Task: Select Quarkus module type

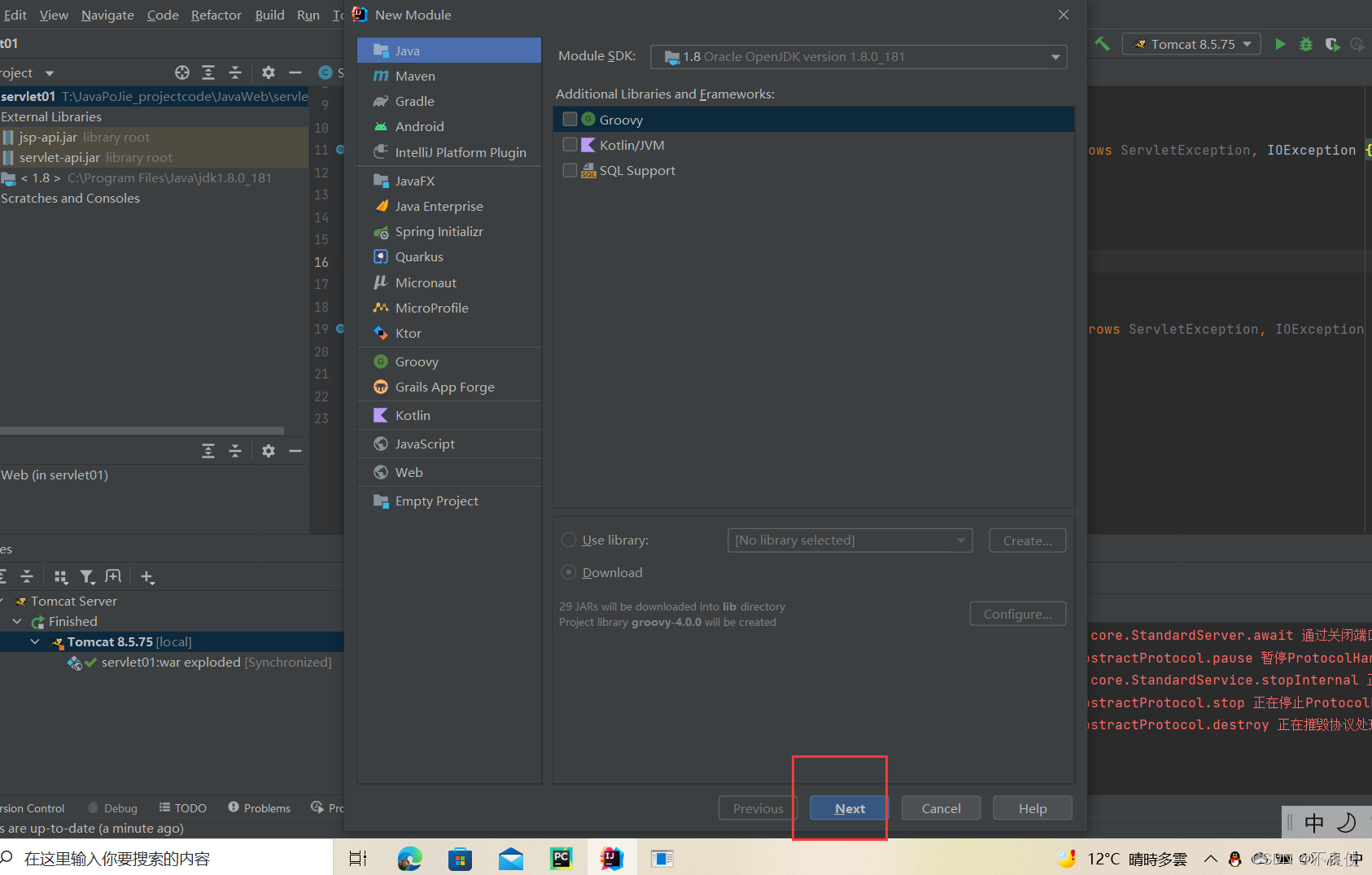Action: pyautogui.click(x=449, y=256)
